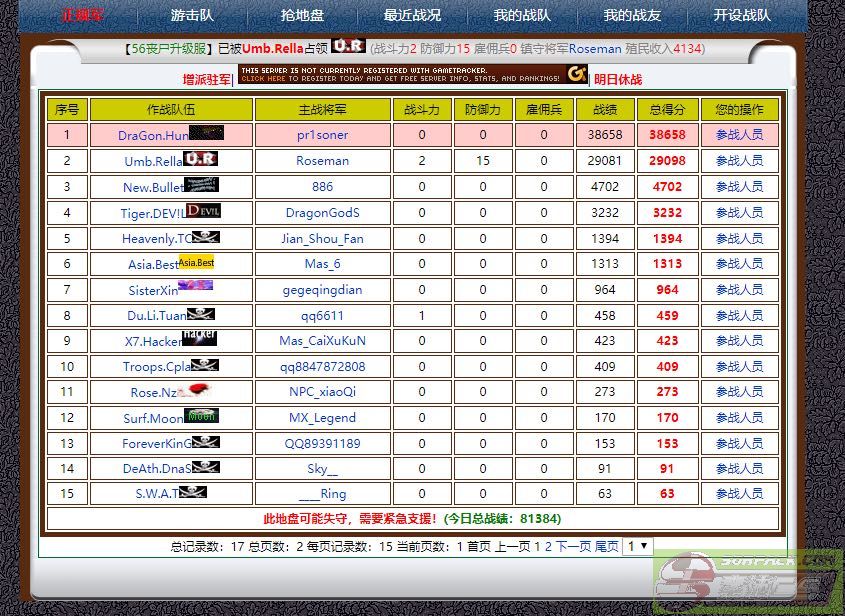Click the 增派驻军 link

pyautogui.click(x=207, y=80)
